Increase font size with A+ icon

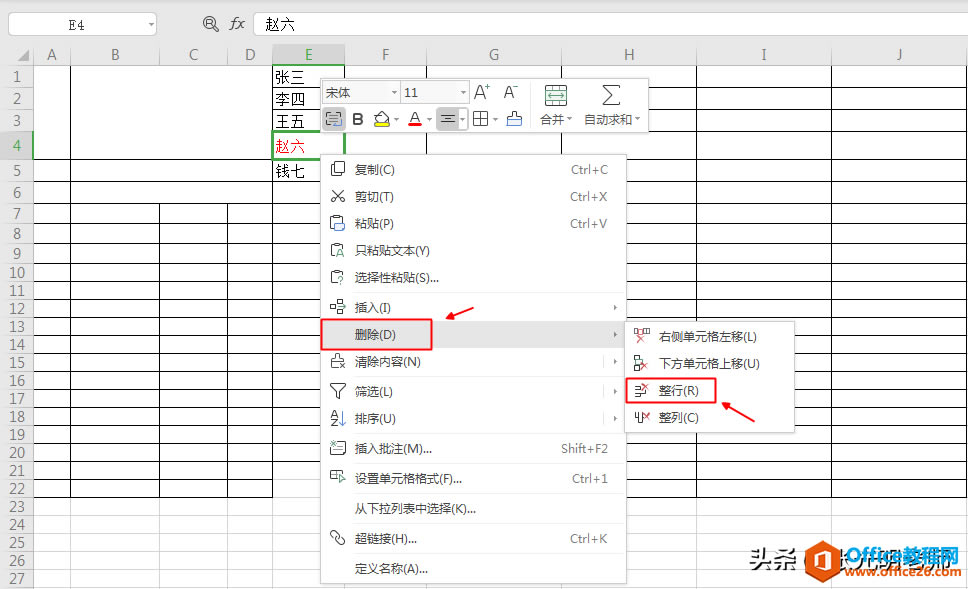click(x=482, y=93)
